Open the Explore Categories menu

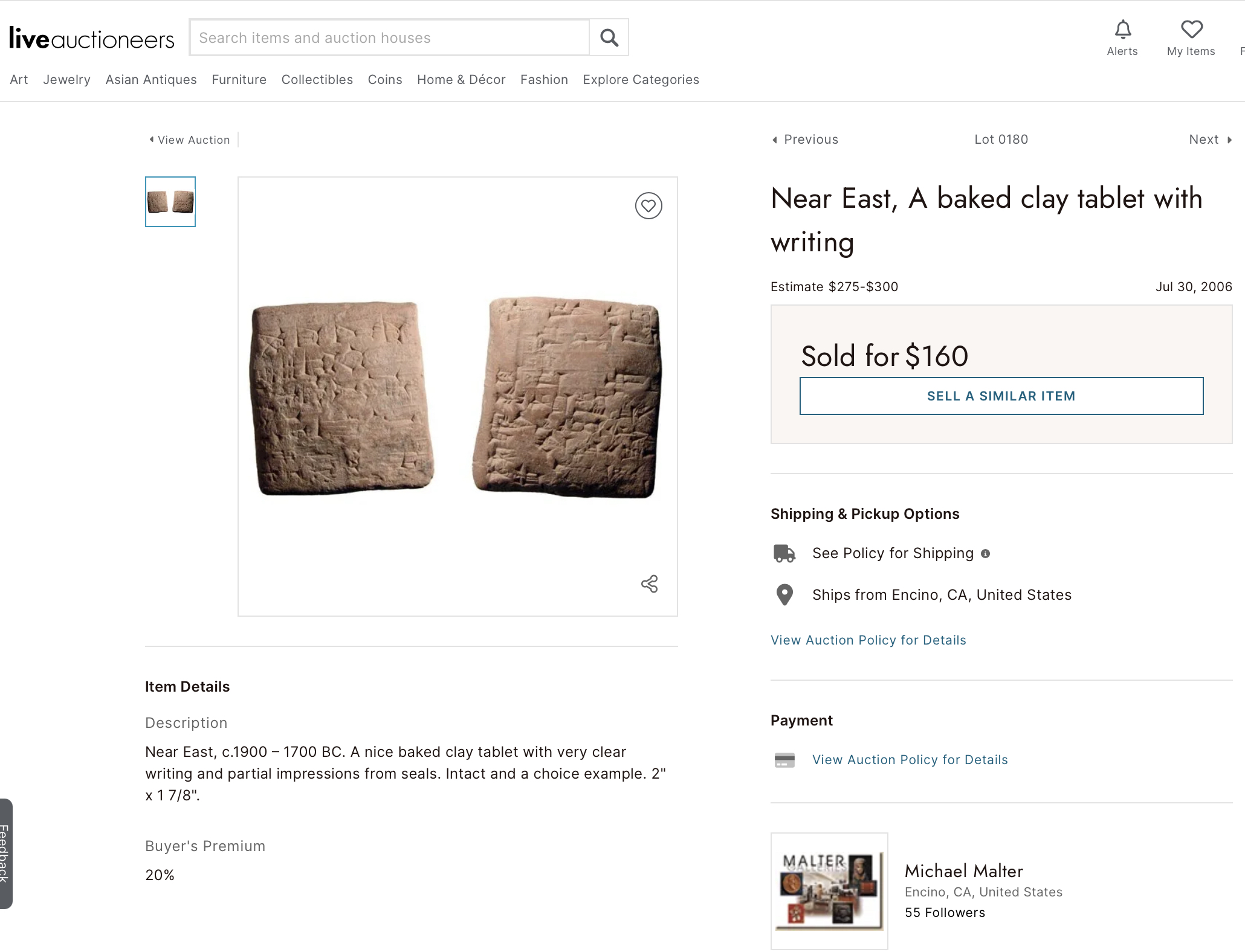coord(641,80)
